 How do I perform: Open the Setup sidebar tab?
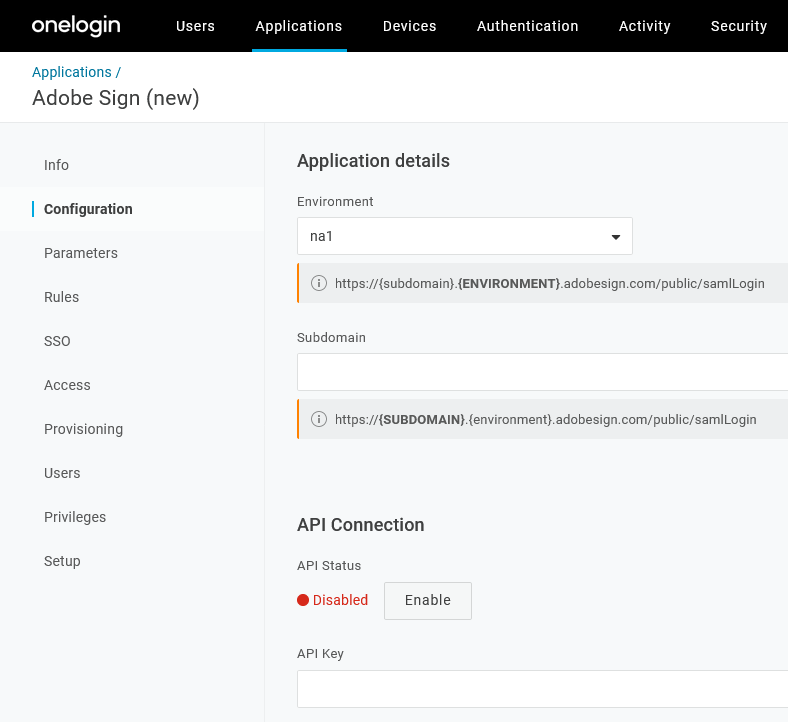point(62,561)
